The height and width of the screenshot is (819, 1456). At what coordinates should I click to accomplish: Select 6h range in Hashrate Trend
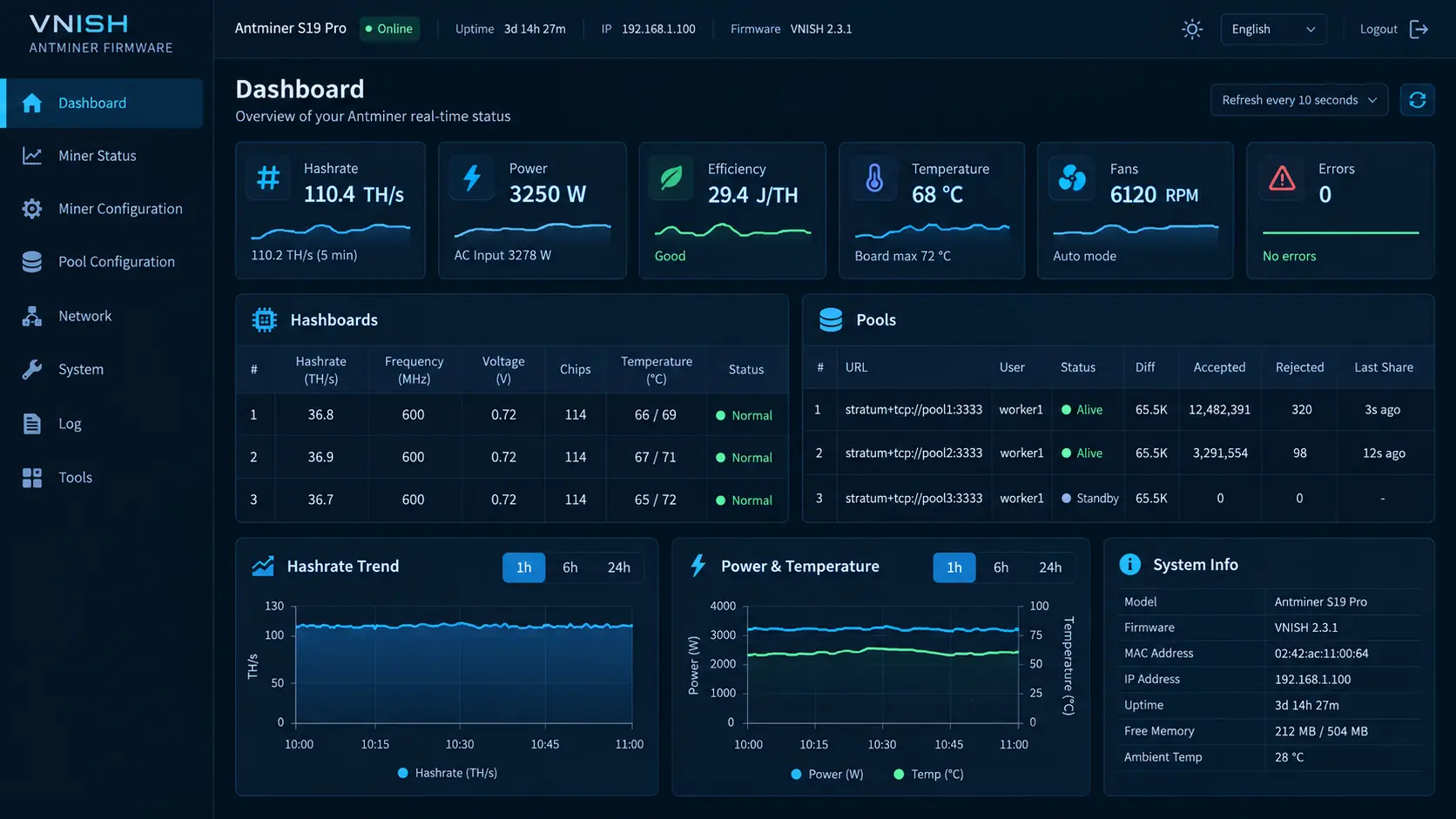point(570,567)
